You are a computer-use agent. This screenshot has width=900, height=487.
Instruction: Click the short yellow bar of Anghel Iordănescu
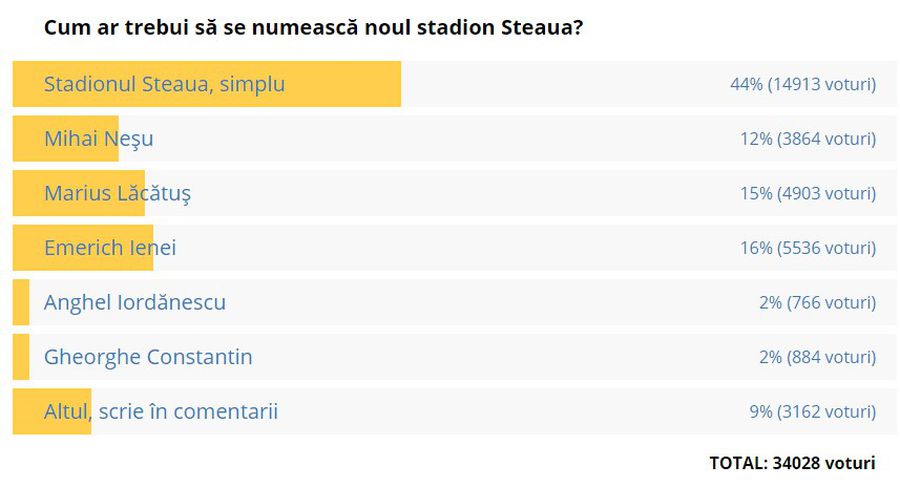click(21, 302)
